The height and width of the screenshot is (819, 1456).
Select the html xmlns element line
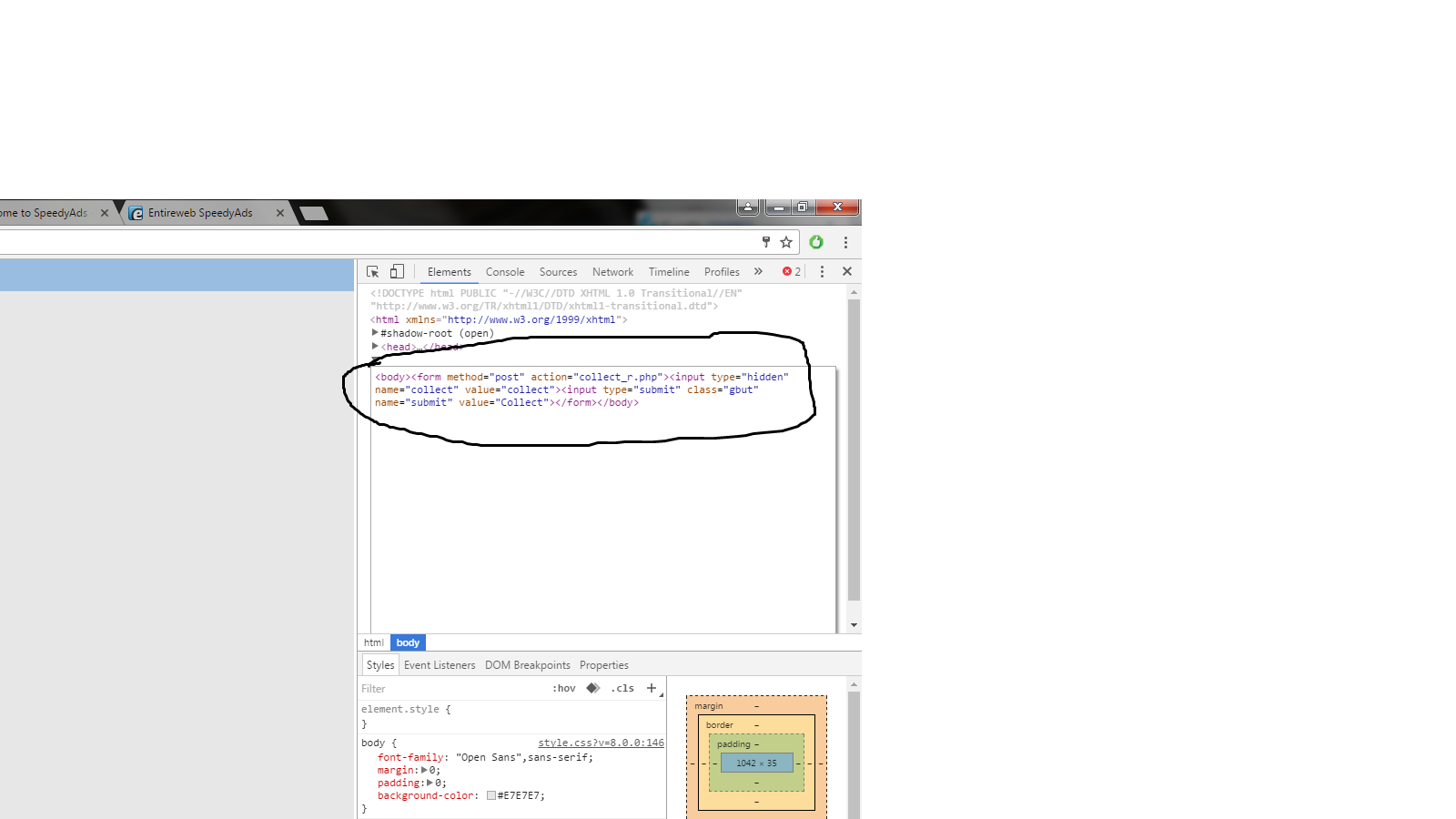tap(499, 319)
